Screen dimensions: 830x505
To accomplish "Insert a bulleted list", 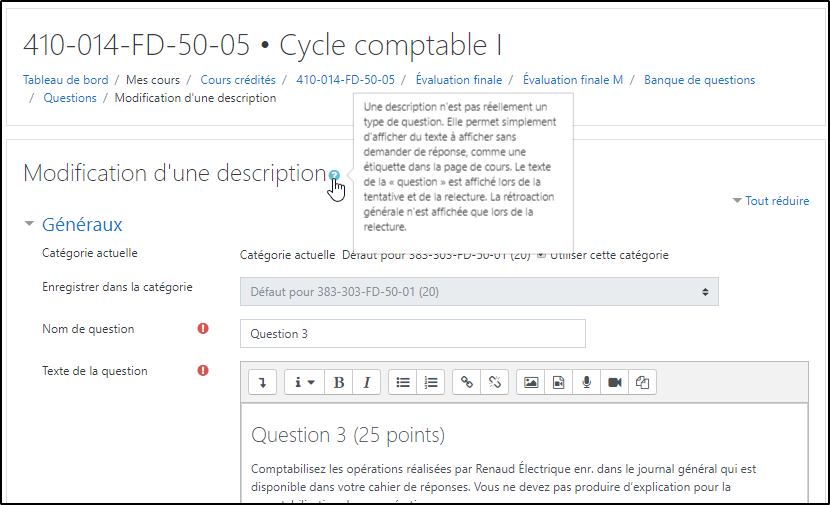I will click(x=403, y=382).
